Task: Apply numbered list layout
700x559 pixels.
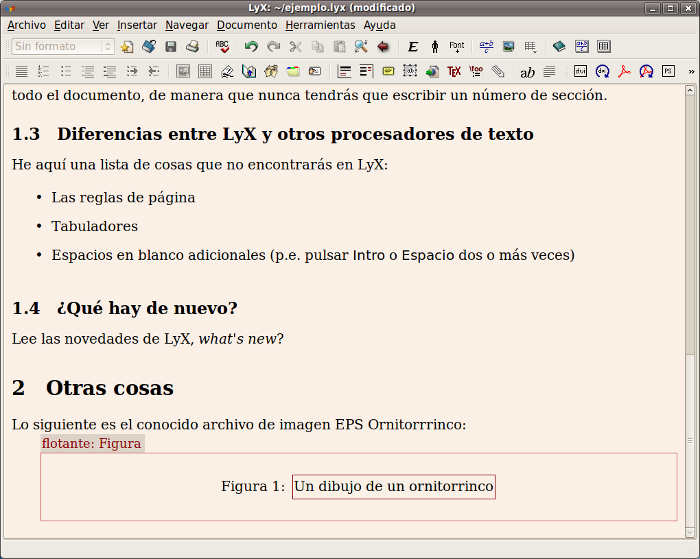Action: click(43, 71)
